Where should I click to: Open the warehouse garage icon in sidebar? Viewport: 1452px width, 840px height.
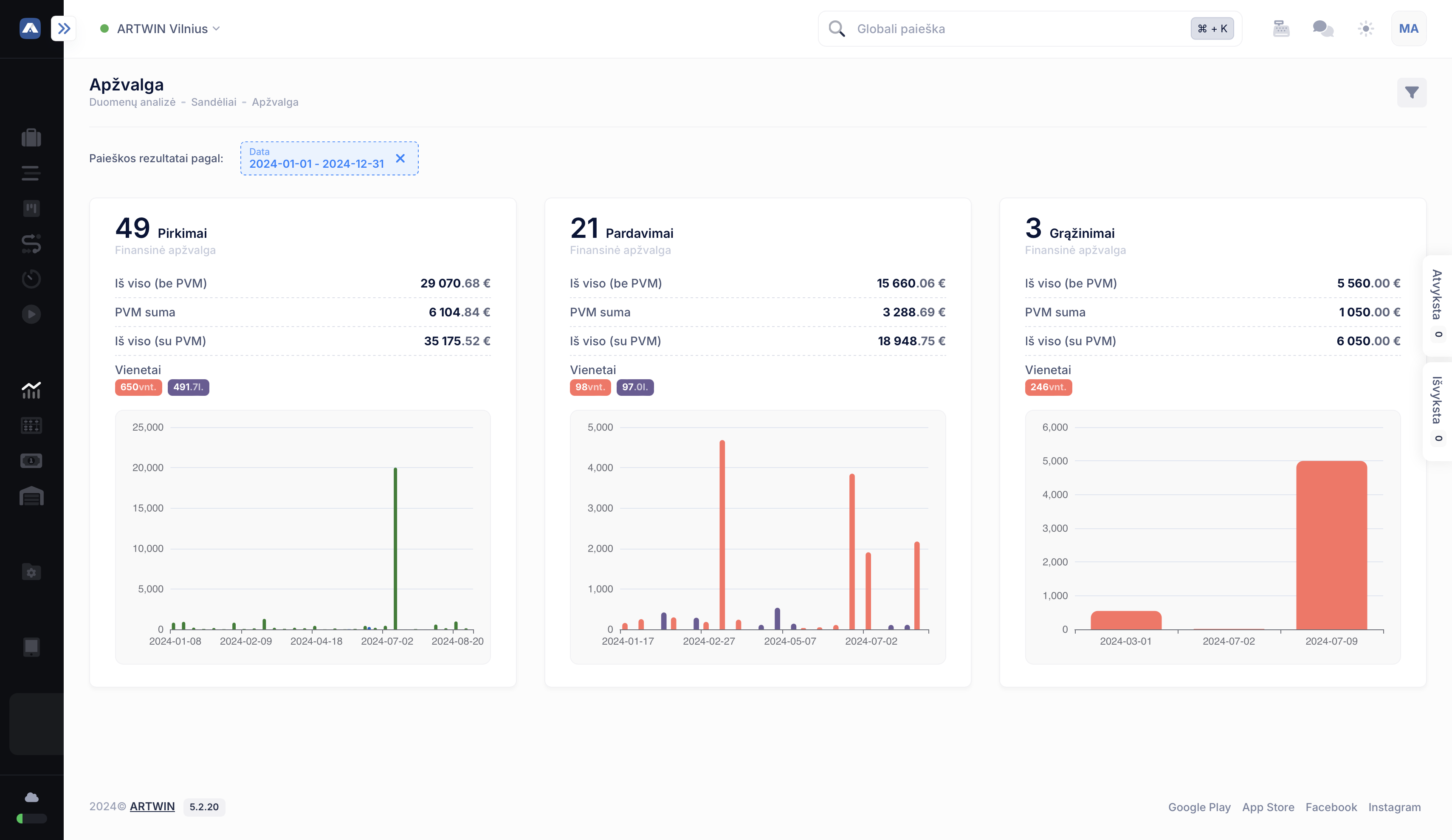(x=31, y=496)
